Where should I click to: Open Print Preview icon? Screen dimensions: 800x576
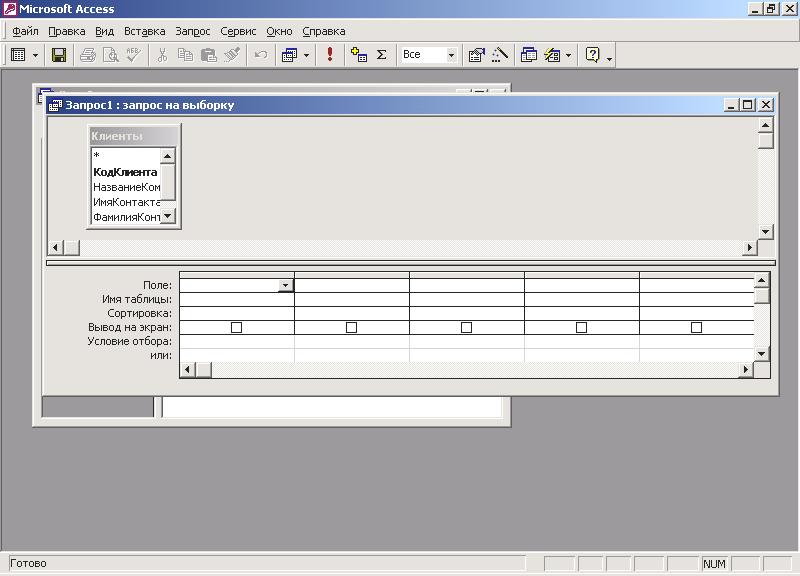[111, 55]
